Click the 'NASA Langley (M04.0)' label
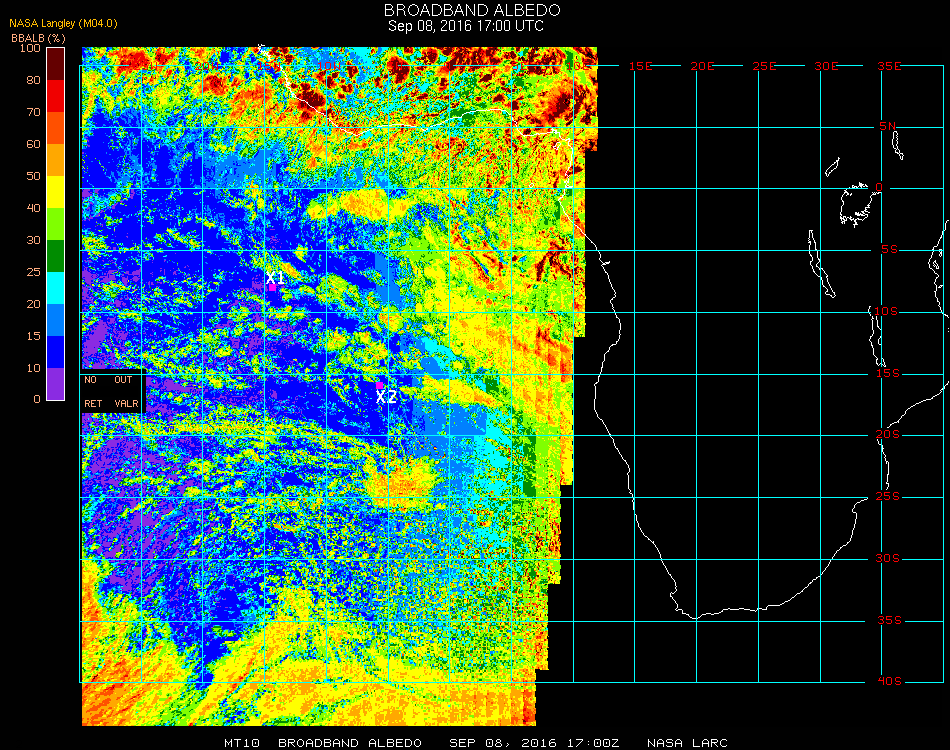This screenshot has height=750, width=950. pos(63,23)
